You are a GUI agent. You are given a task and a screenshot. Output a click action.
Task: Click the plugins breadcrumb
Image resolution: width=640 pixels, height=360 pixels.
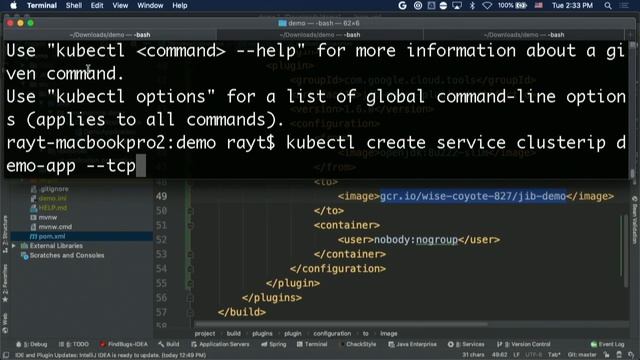pos(262,333)
